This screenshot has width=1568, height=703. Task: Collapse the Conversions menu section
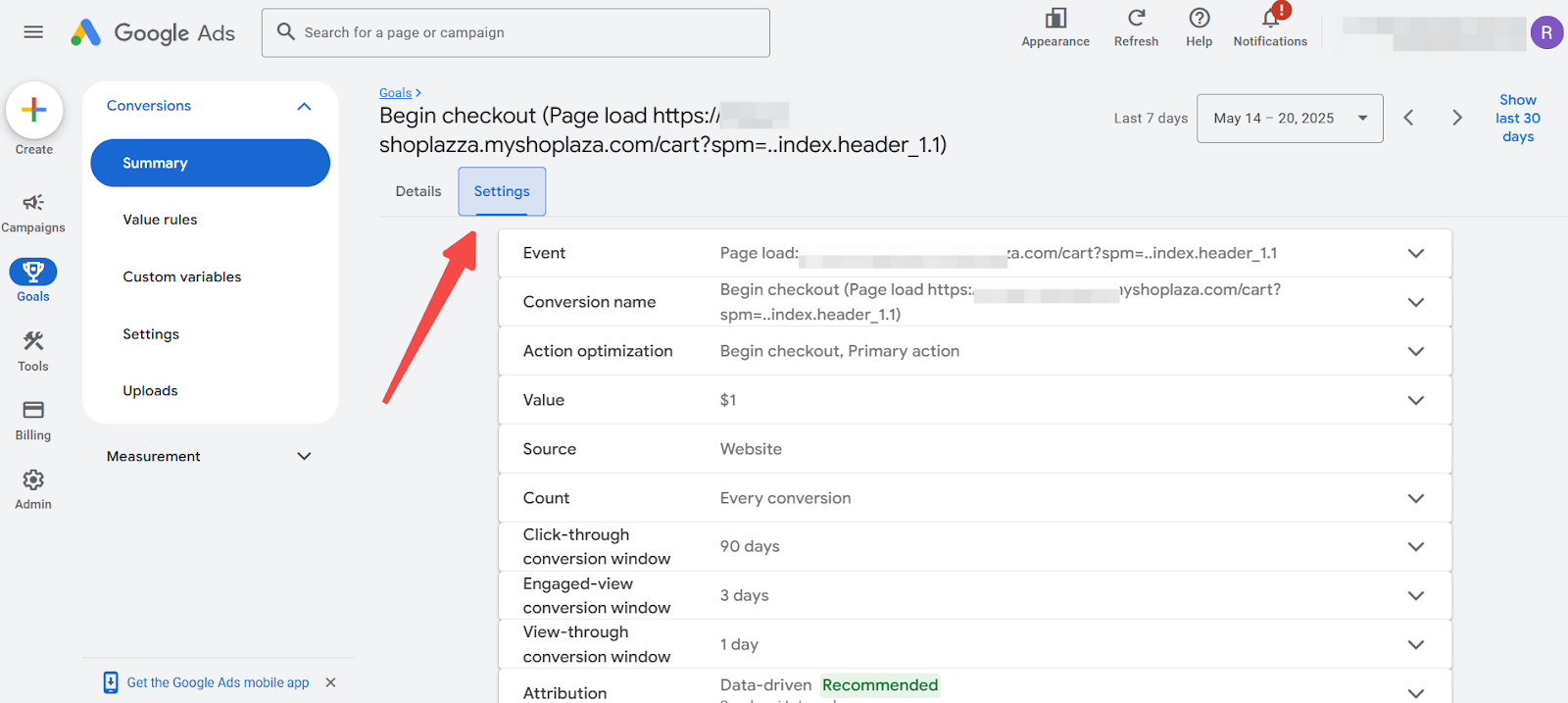304,106
